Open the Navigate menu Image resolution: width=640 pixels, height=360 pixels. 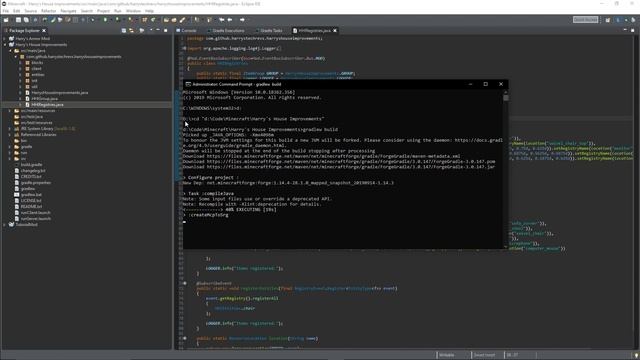pyautogui.click(x=68, y=11)
